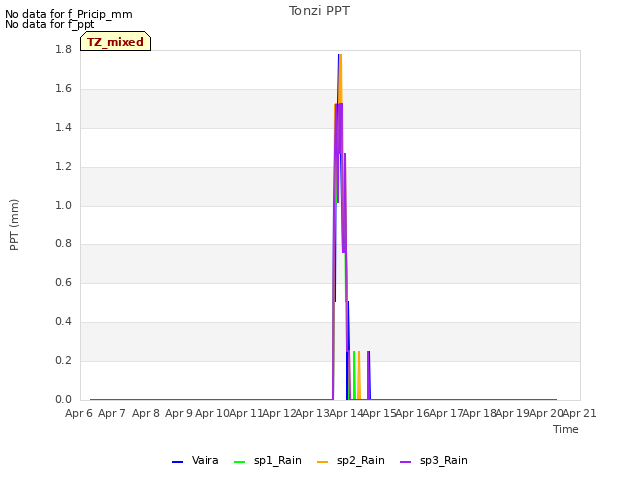
Task: Click the Apr 17 x-axis date label
Action: pos(446,413)
